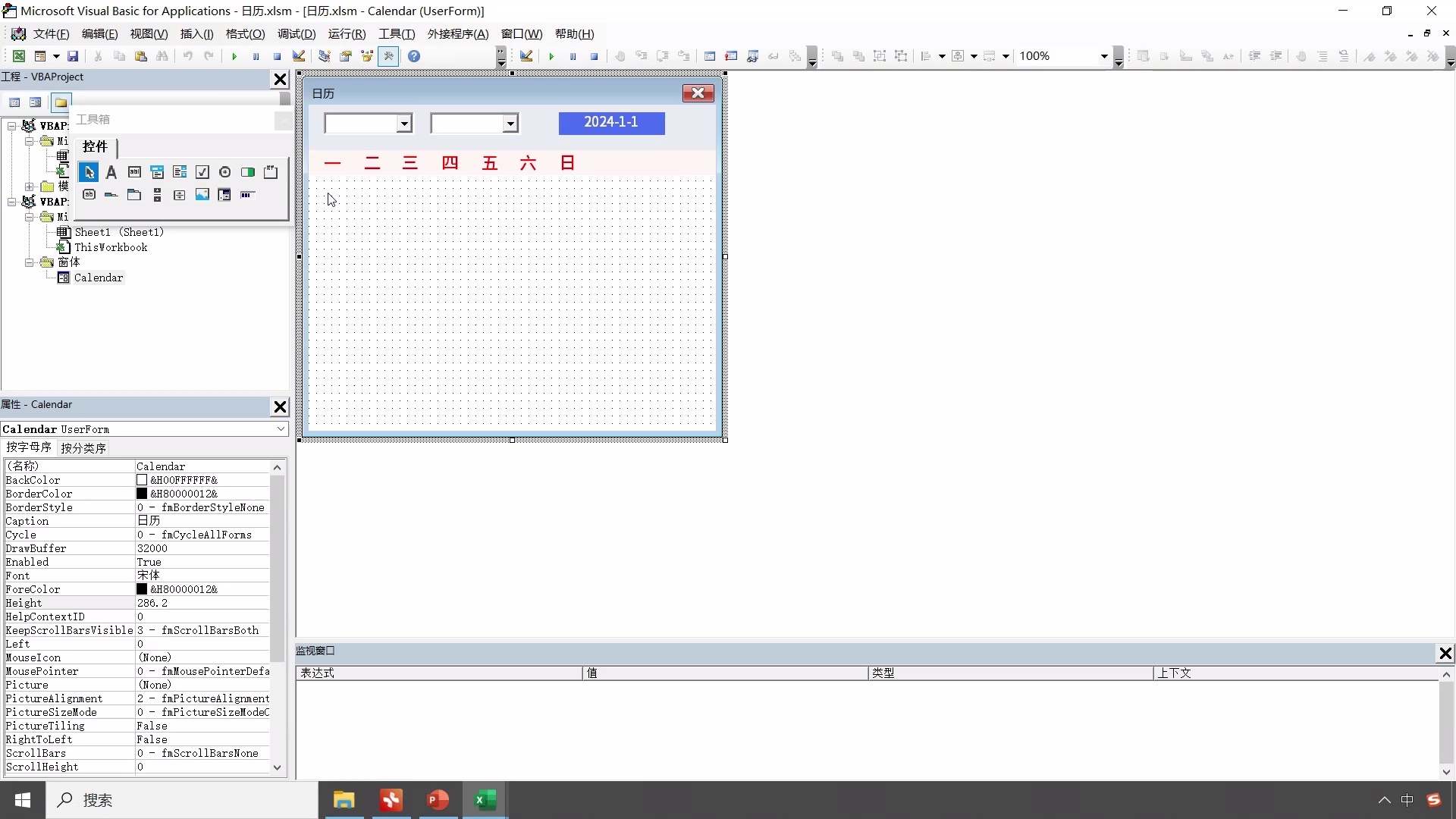This screenshot has height=819, width=1456.
Task: Select the OptionButton control in toolbox
Action: coord(225,172)
